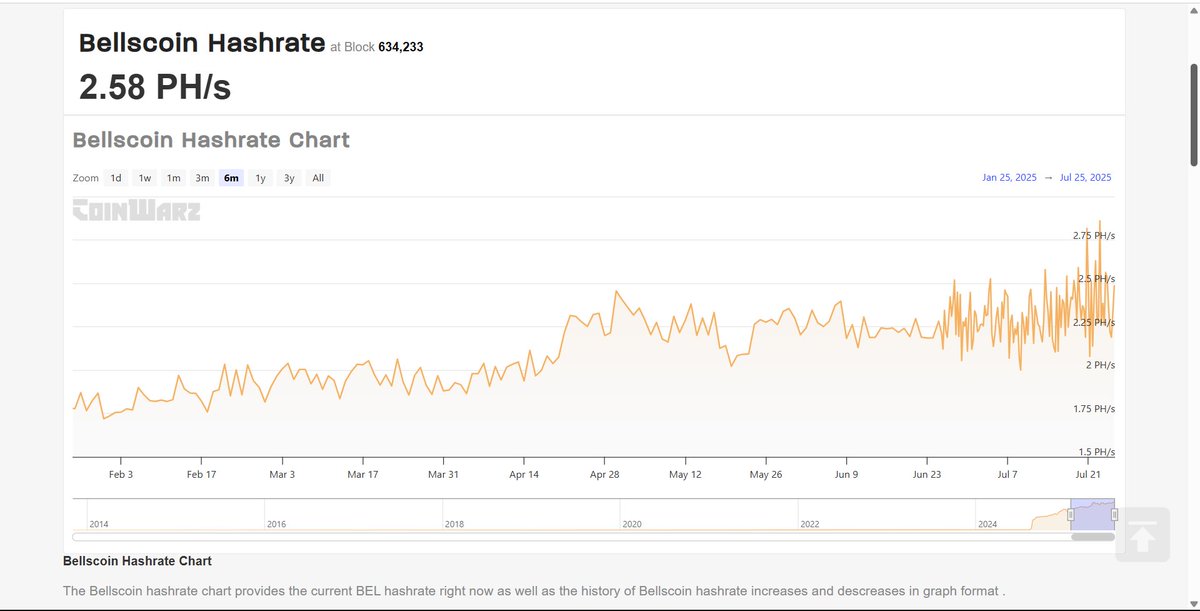Click the bold Bellscoin Hashrate Chart subheading
Viewport: 1200px width, 611px height.
coord(137,561)
